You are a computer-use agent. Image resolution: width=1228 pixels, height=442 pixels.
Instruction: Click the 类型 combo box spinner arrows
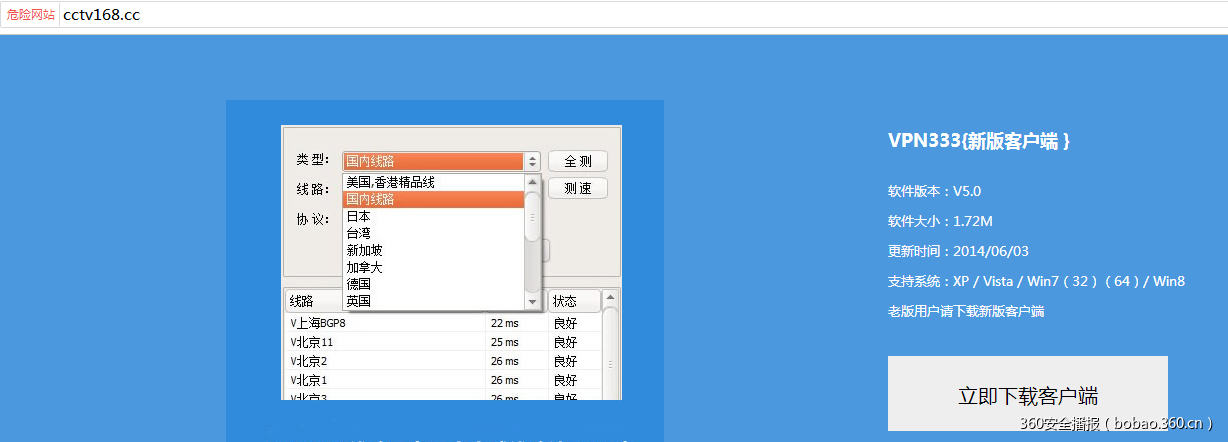532,161
